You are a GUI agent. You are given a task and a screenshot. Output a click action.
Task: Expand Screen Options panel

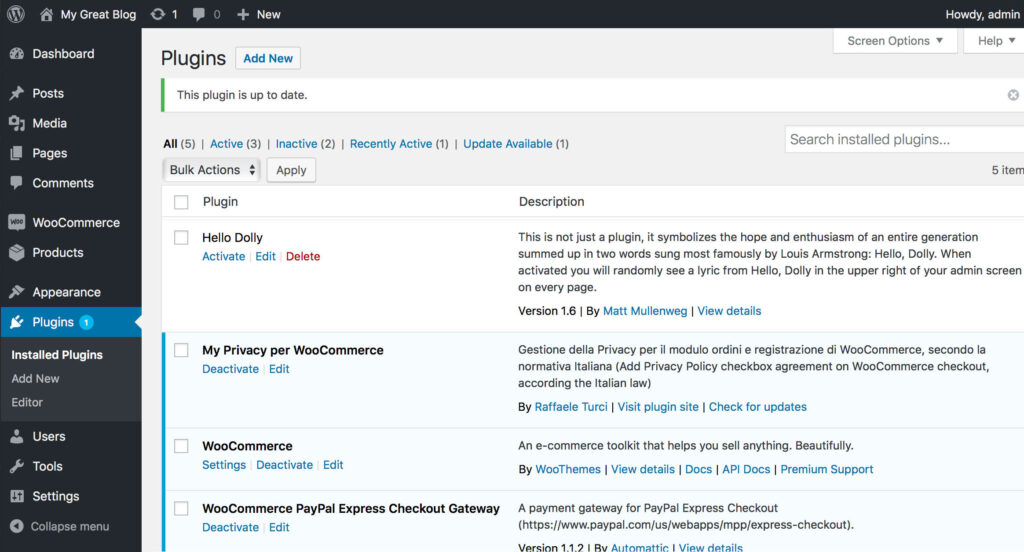tap(895, 41)
